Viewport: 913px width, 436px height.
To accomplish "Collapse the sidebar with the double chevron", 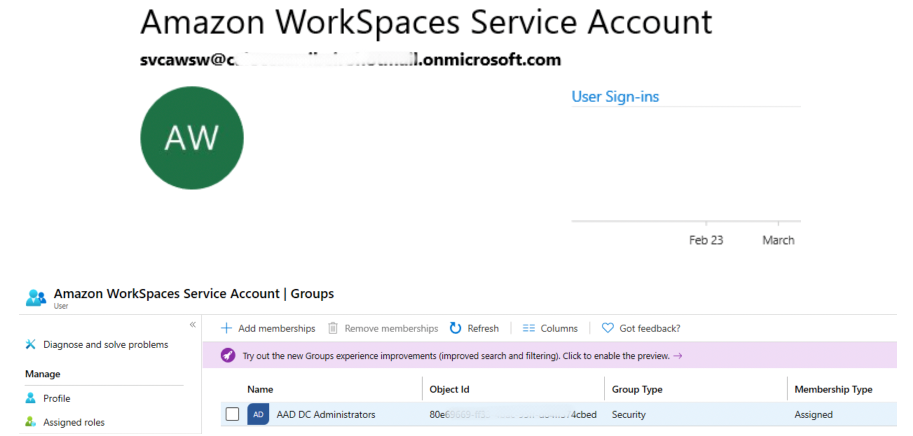I will 193,325.
